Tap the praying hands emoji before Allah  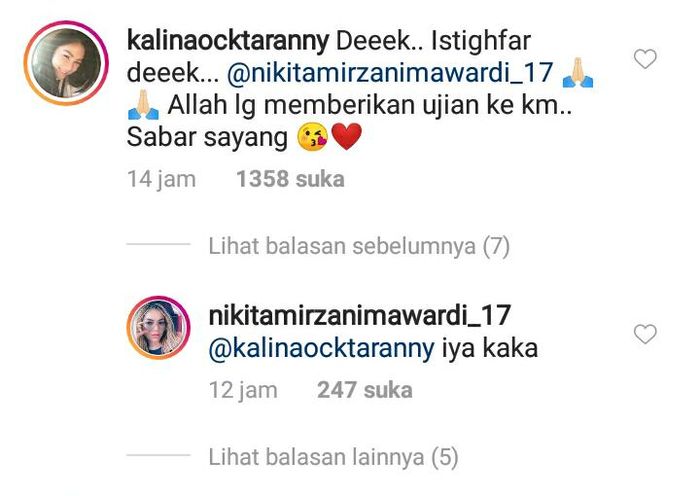pos(143,104)
